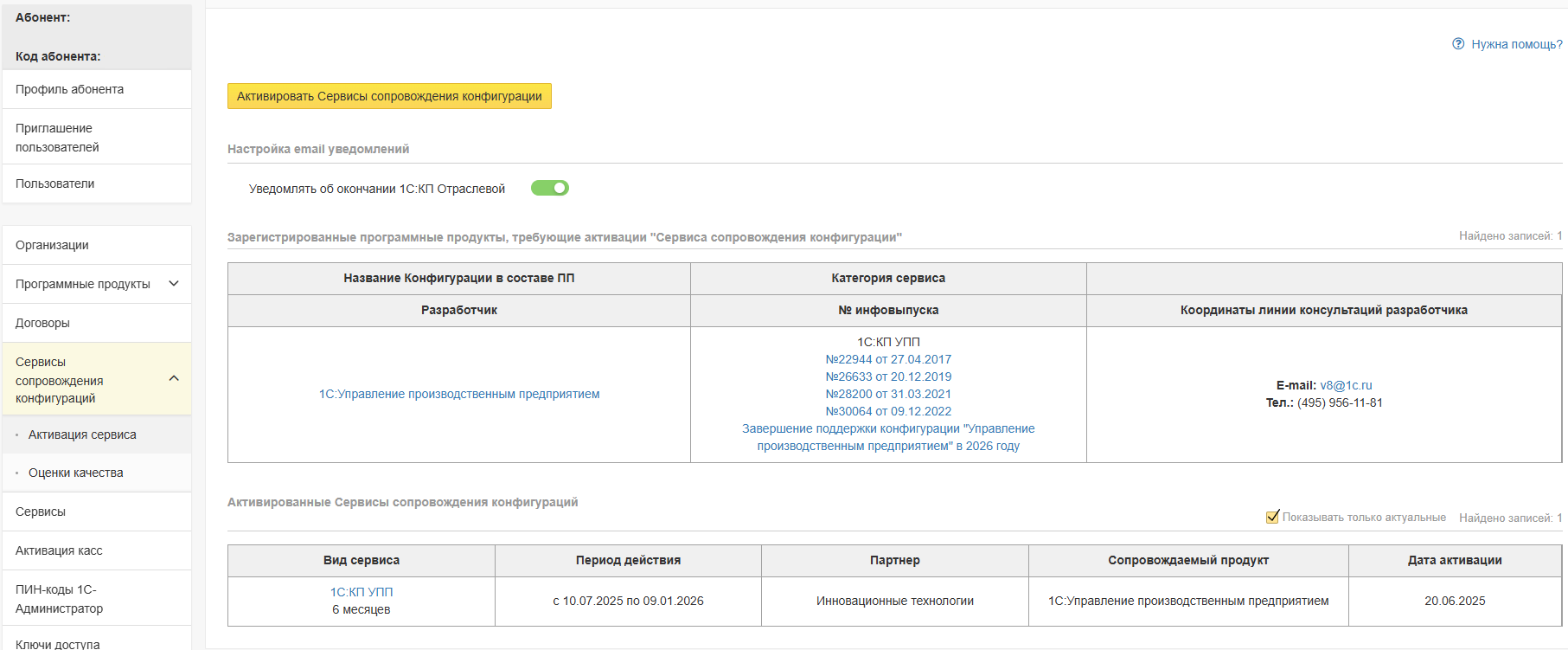Open the "Нужна помощь?" link
Viewport: 1568px width, 650px height.
(x=1516, y=44)
